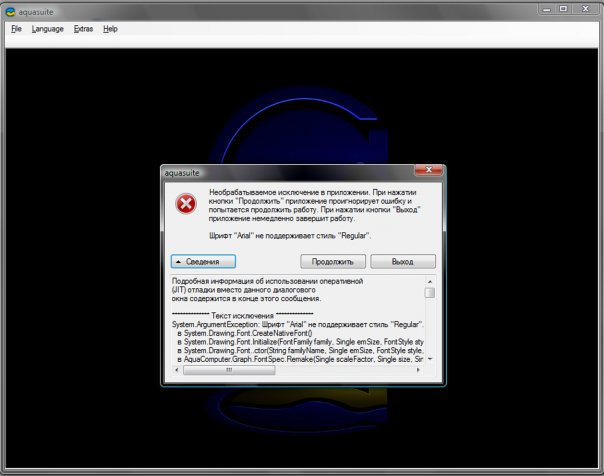Click the System.Drawing.Font.CreateNativeFont() line
This screenshot has width=604, height=476.
coord(245,333)
